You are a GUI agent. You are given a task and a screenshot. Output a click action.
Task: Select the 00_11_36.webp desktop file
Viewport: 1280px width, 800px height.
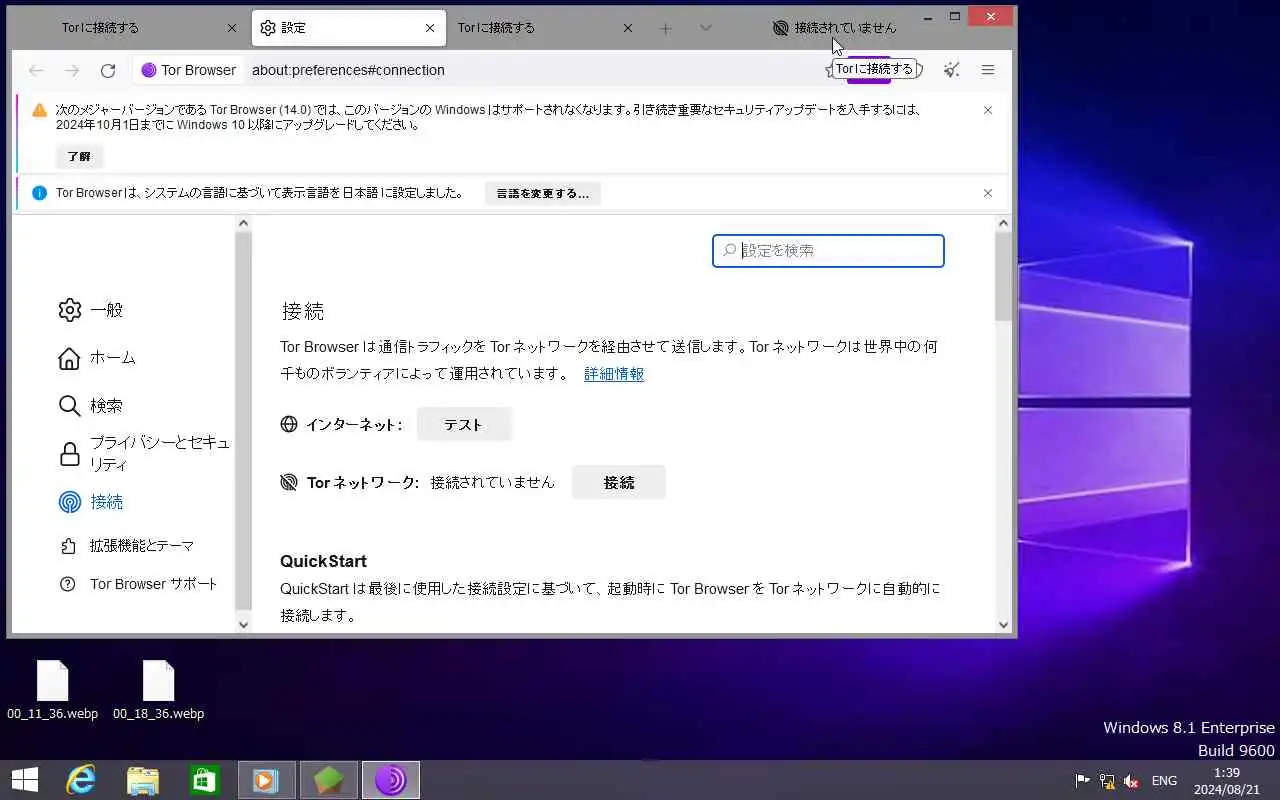[x=53, y=690]
